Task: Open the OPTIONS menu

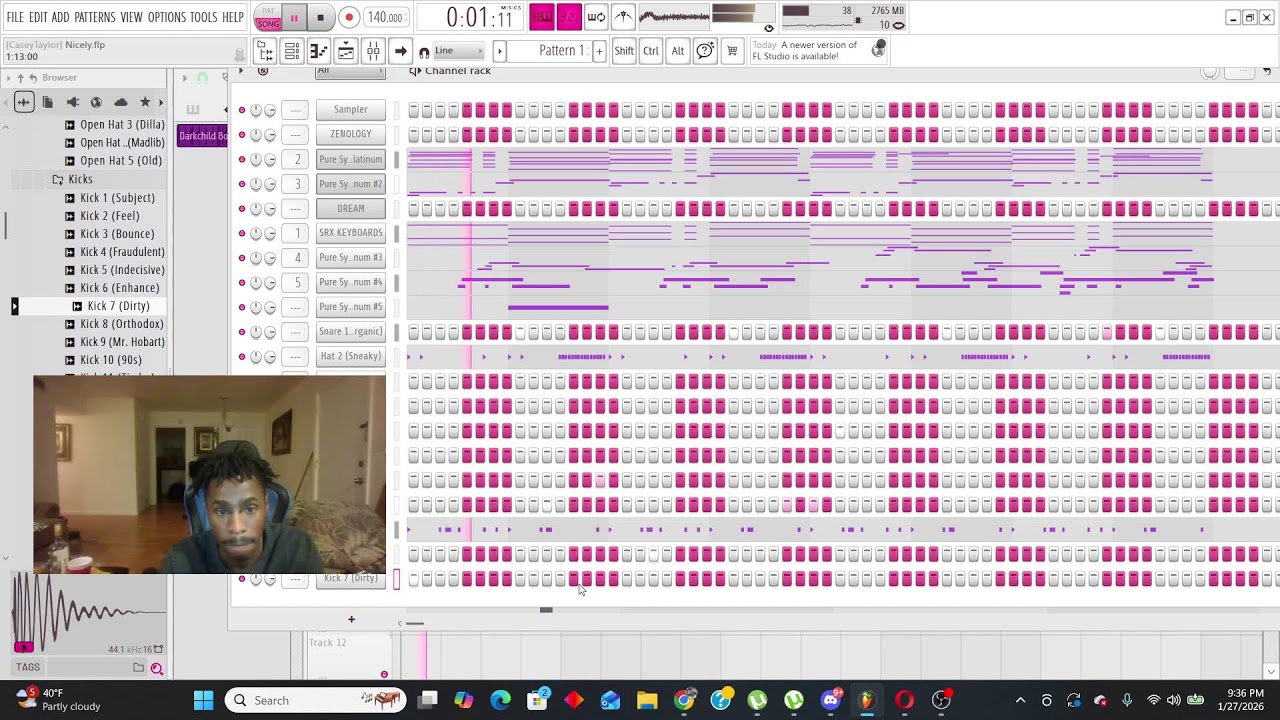Action: click(x=167, y=17)
